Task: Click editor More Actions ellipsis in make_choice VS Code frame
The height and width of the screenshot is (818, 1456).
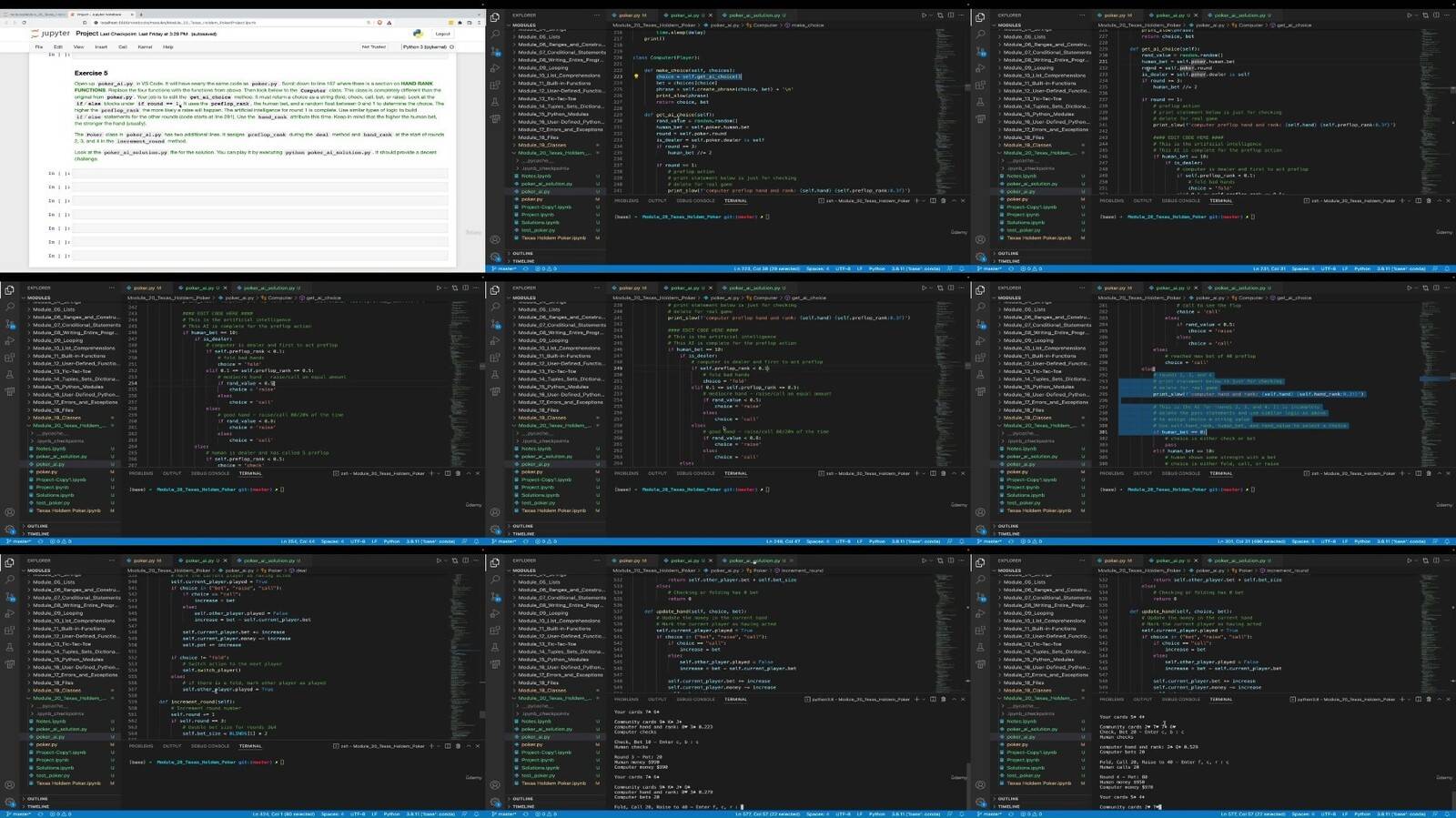Action: (962, 15)
